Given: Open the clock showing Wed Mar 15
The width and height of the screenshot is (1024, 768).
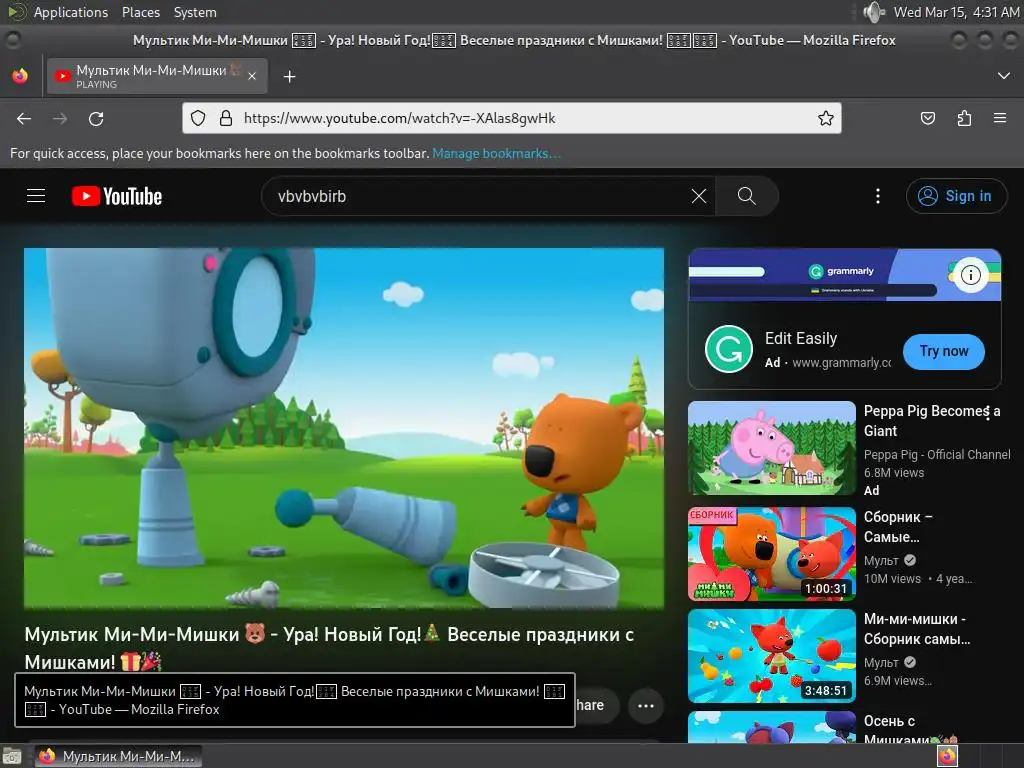Looking at the screenshot, I should pos(955,12).
